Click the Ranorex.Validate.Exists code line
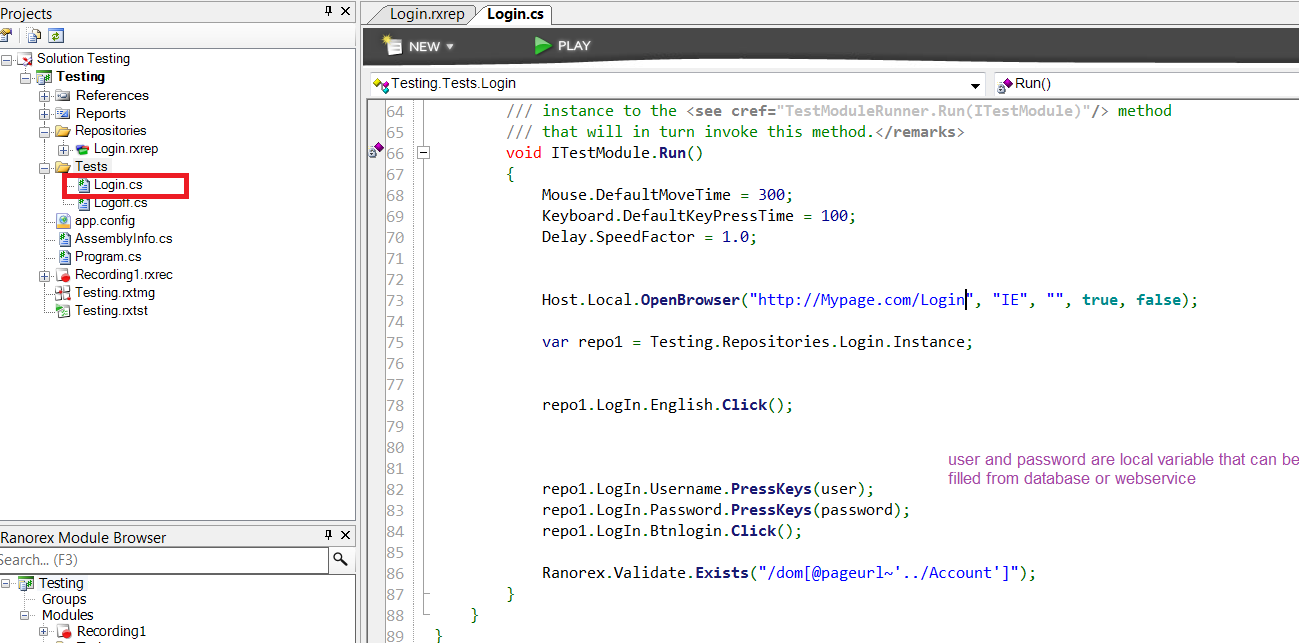The width and height of the screenshot is (1299, 643). tap(789, 573)
